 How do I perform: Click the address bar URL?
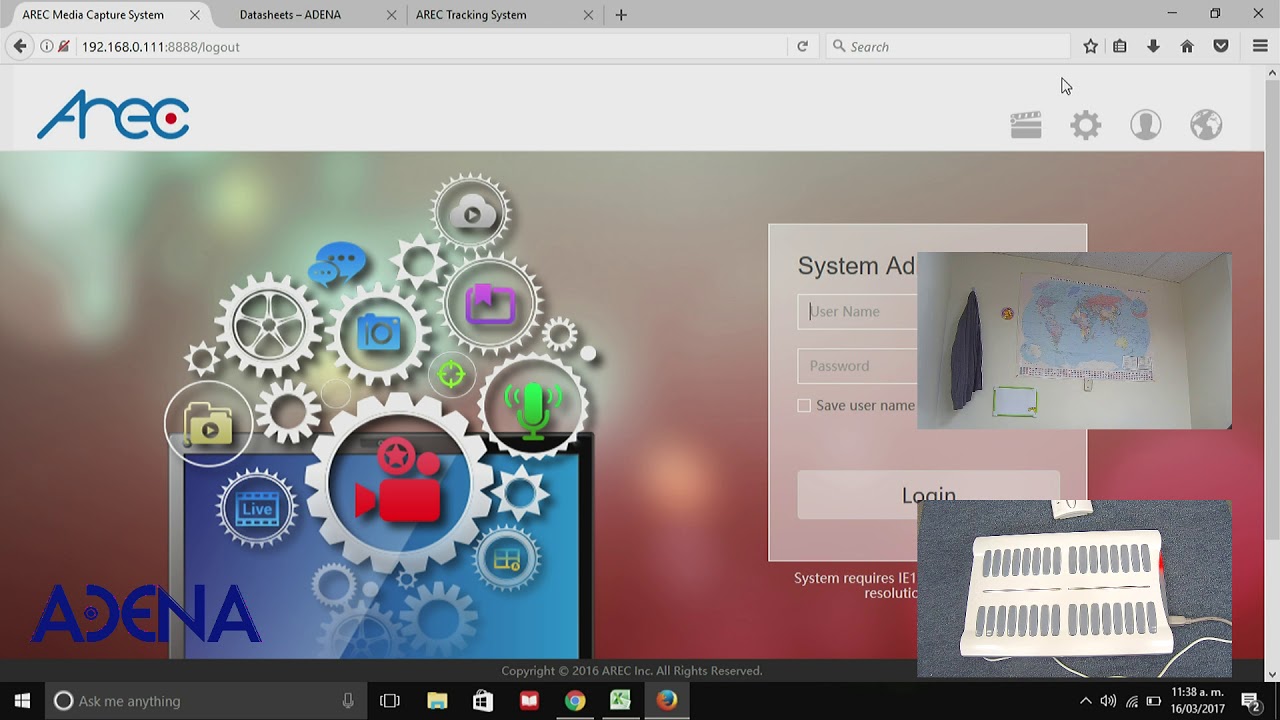click(160, 46)
